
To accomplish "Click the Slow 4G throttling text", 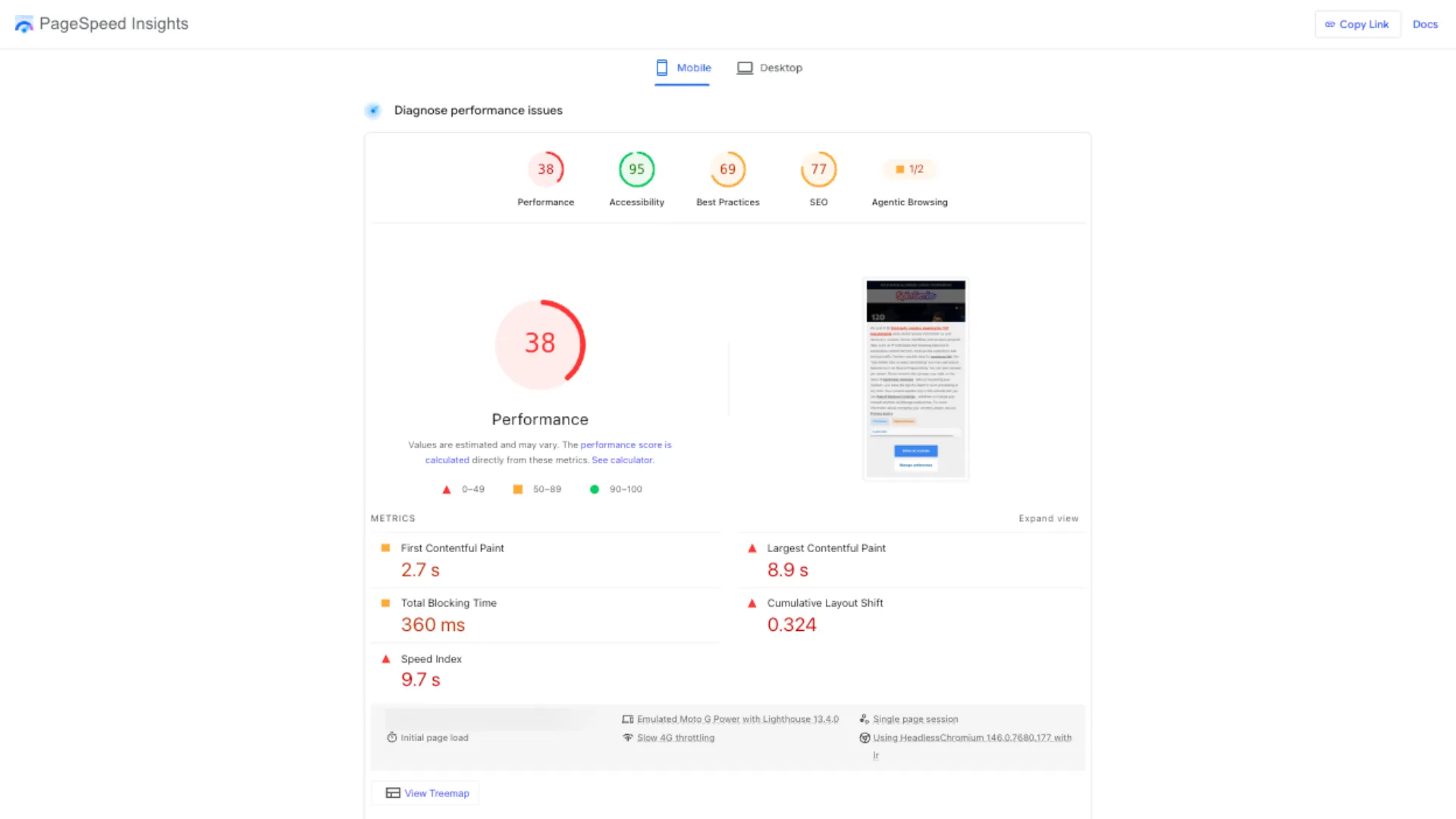I will [676, 738].
